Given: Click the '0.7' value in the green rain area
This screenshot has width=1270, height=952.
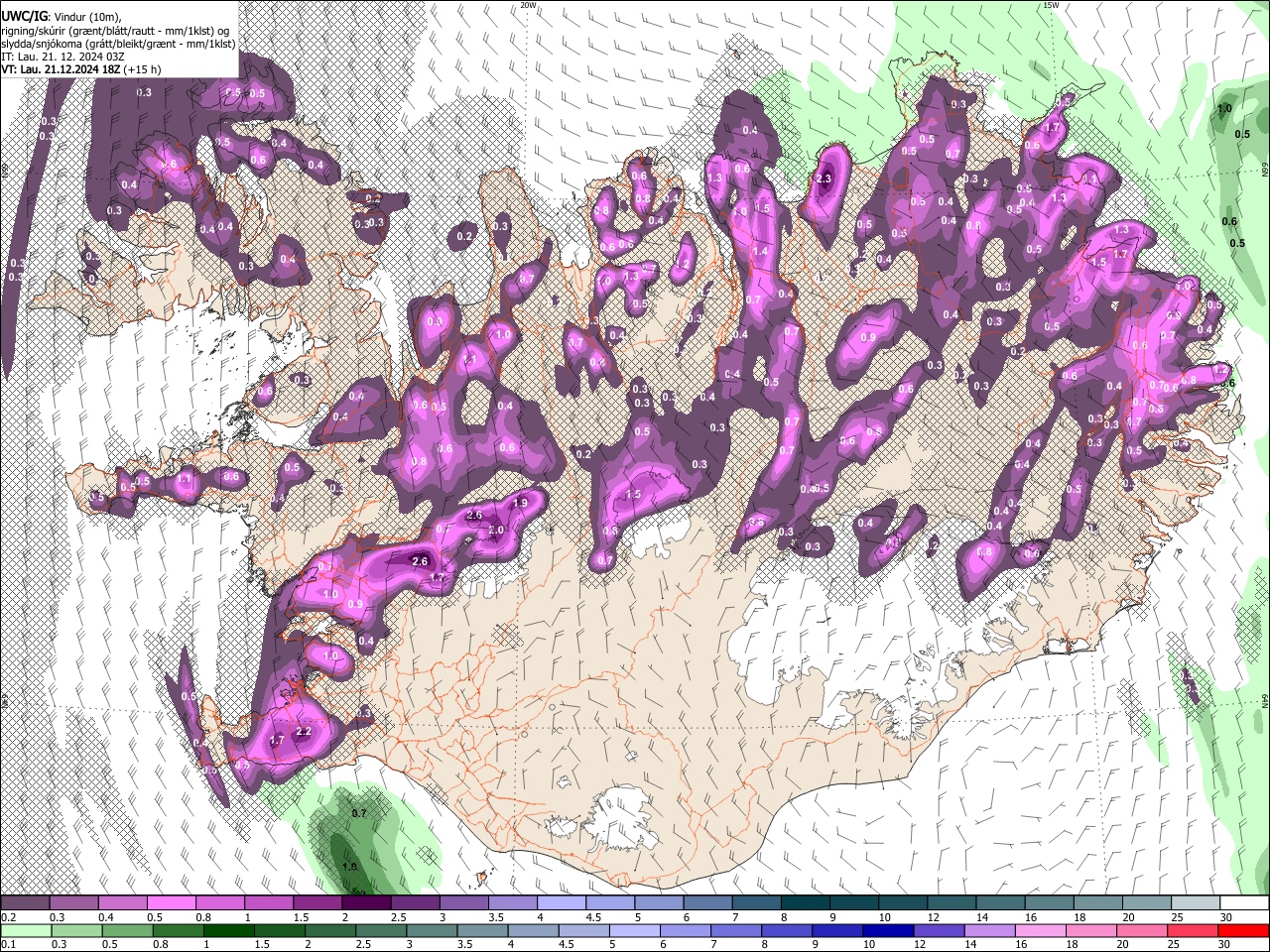Looking at the screenshot, I should coord(359,813).
